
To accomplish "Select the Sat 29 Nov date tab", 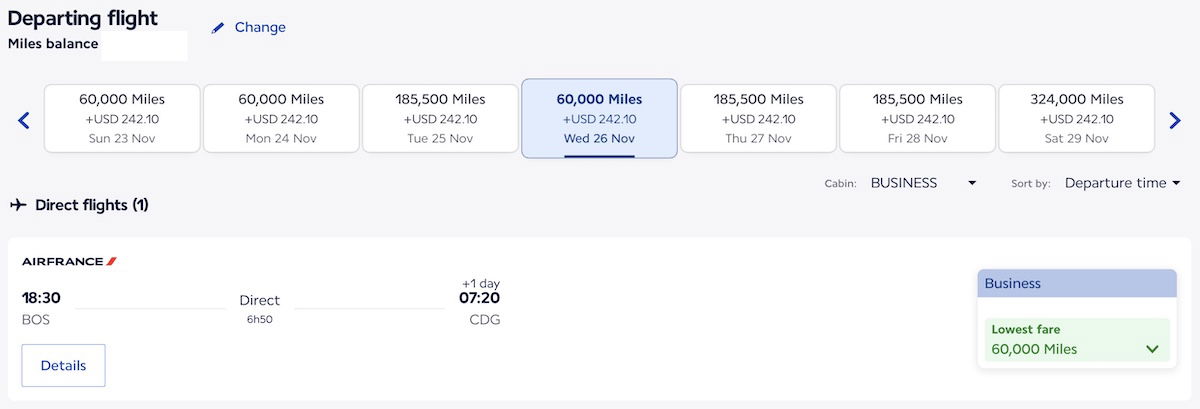I will click(x=1076, y=119).
